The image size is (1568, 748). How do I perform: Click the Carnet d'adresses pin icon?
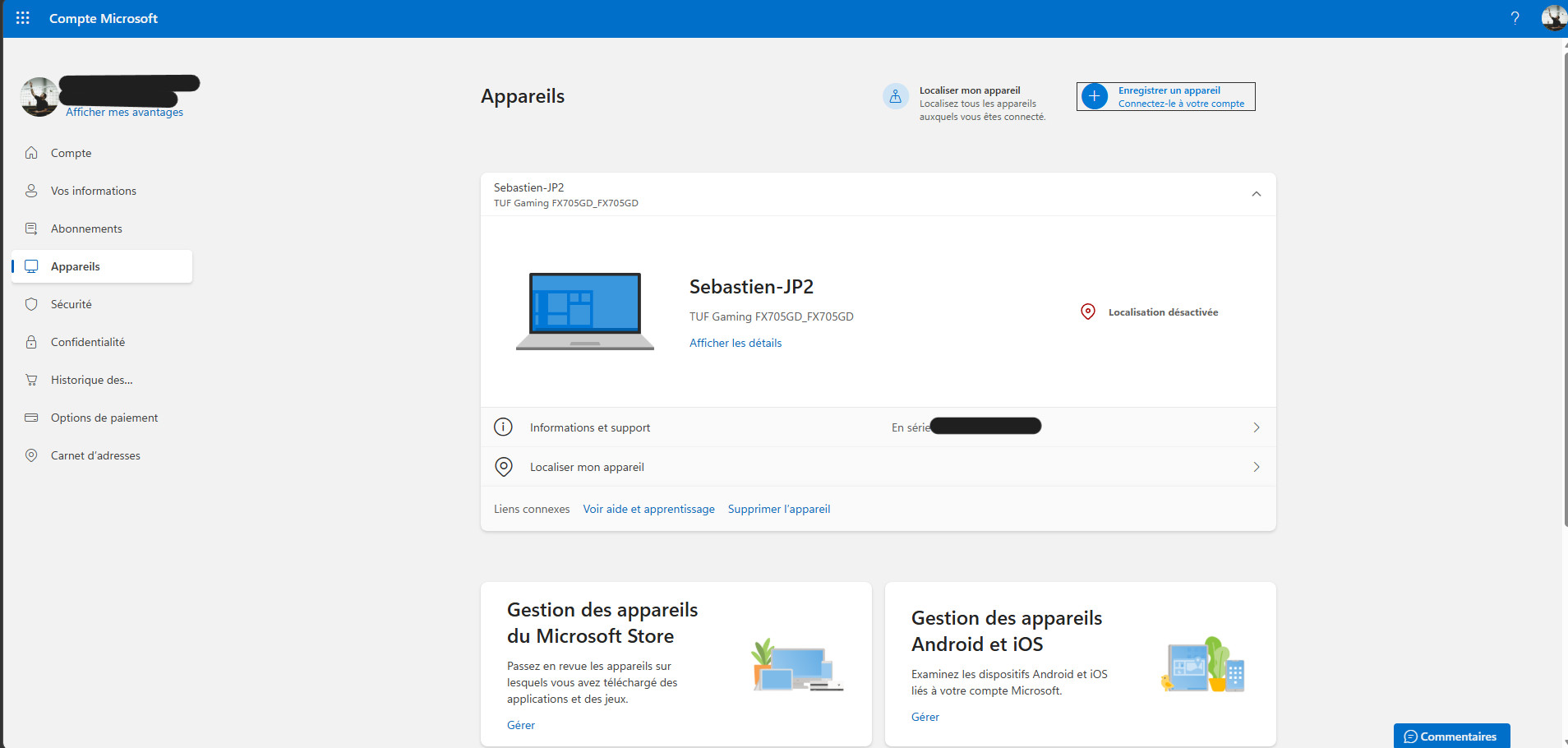point(31,455)
